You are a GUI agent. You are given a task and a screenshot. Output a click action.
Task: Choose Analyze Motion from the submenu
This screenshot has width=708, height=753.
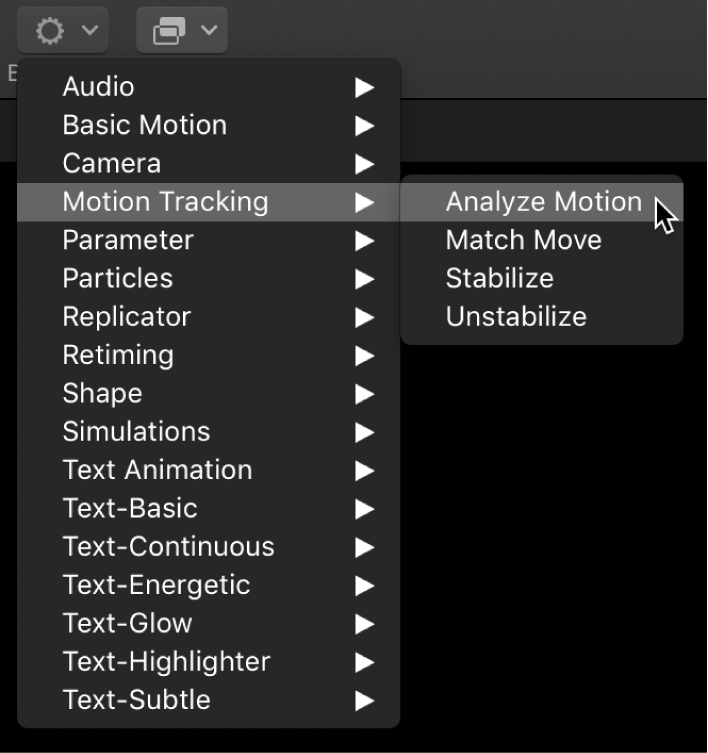[x=543, y=202]
